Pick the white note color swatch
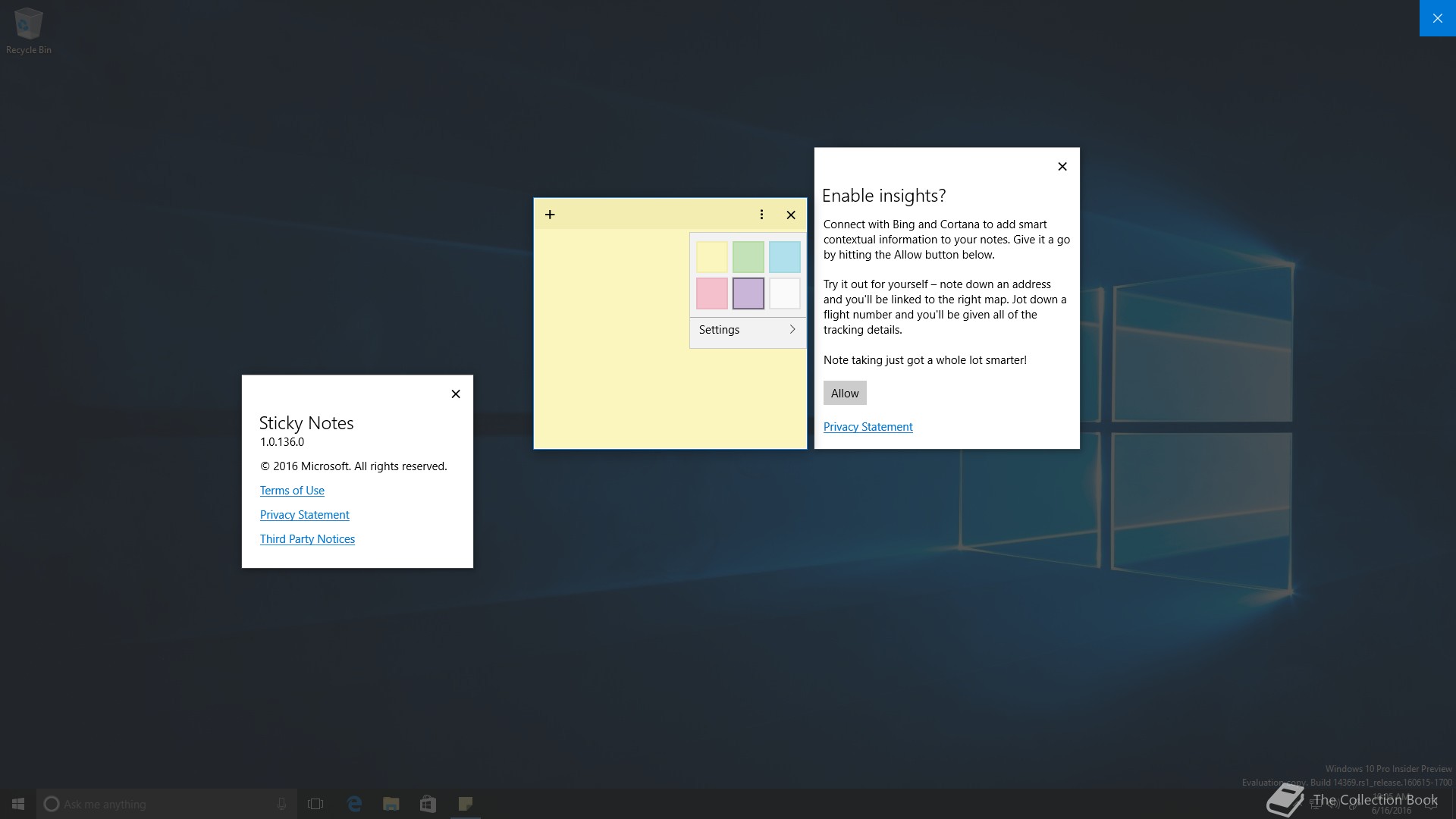Image resolution: width=1456 pixels, height=819 pixels. [x=785, y=293]
